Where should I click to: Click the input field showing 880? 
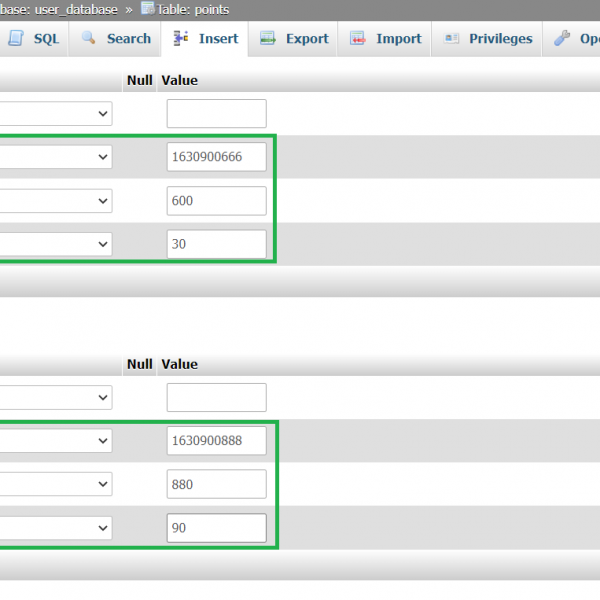(x=217, y=485)
